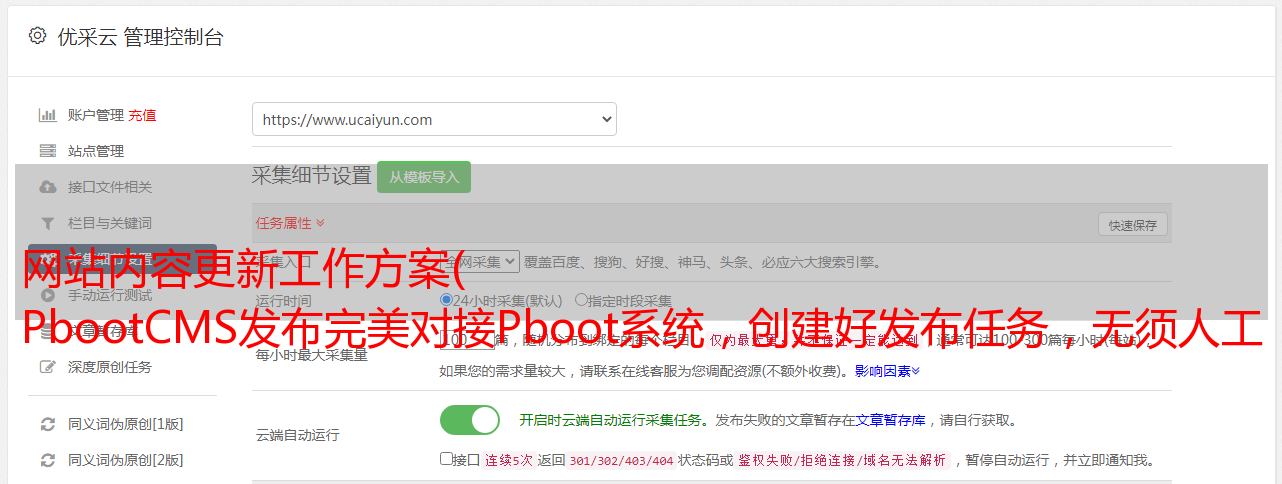
Task: Click the bar chart icon for 账户管理
Action: 47,115
